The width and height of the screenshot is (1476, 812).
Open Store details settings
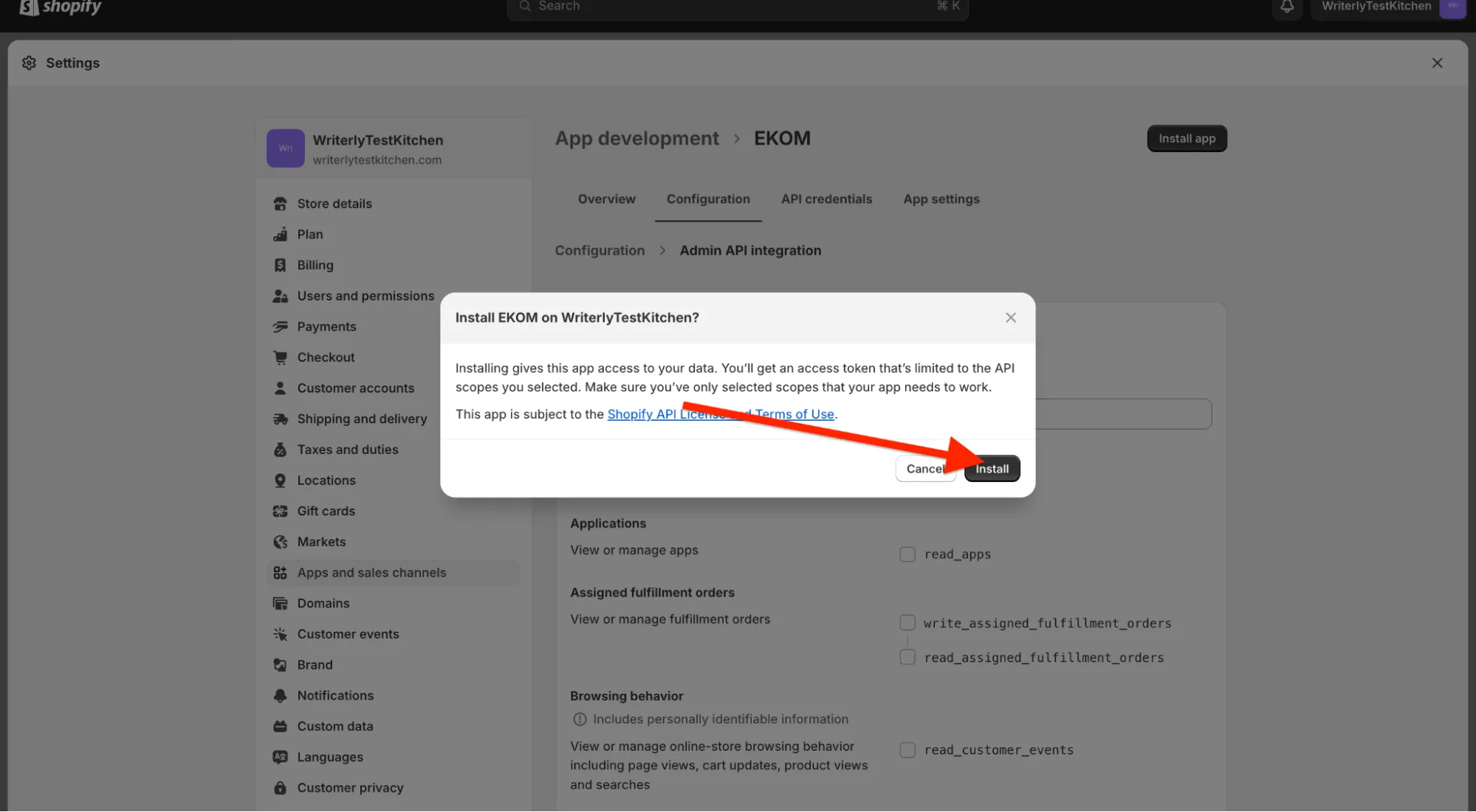(393, 204)
